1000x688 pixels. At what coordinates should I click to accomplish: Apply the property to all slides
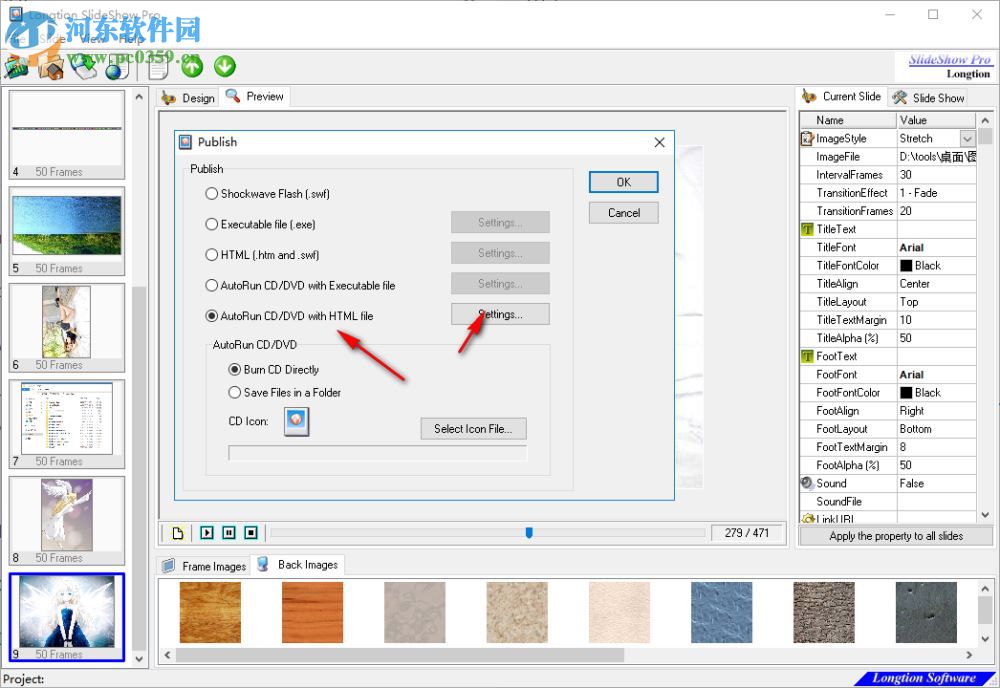[x=895, y=536]
